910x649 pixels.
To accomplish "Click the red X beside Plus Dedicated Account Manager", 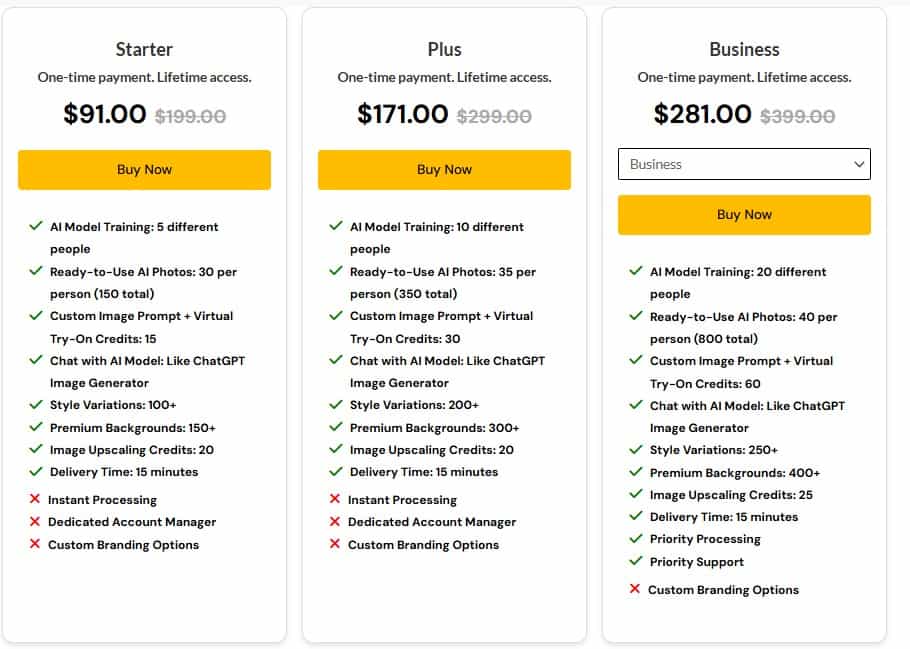I will click(335, 522).
